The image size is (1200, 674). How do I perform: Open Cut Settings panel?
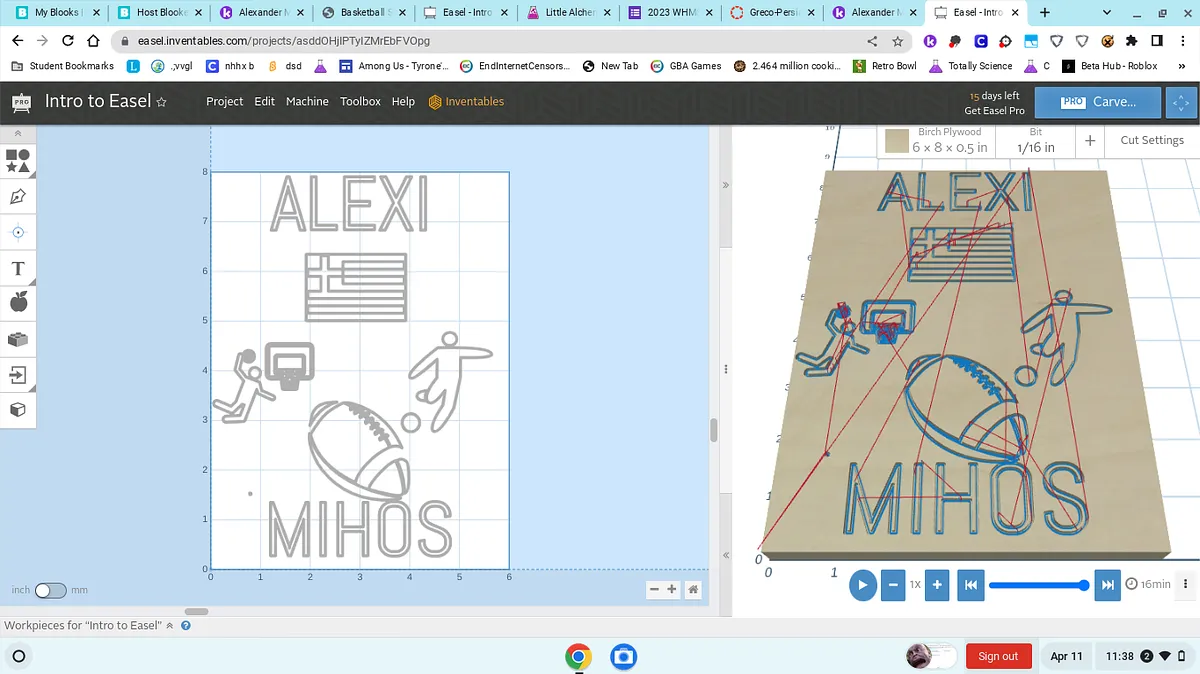[x=1152, y=140]
